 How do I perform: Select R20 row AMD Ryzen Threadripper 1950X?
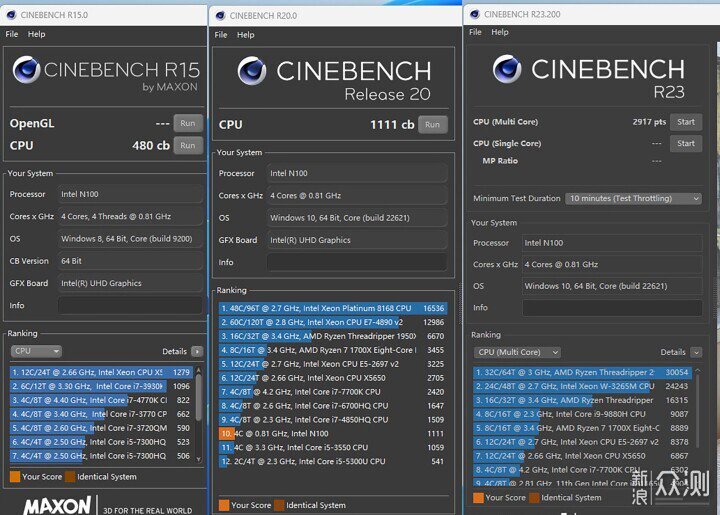click(x=332, y=336)
